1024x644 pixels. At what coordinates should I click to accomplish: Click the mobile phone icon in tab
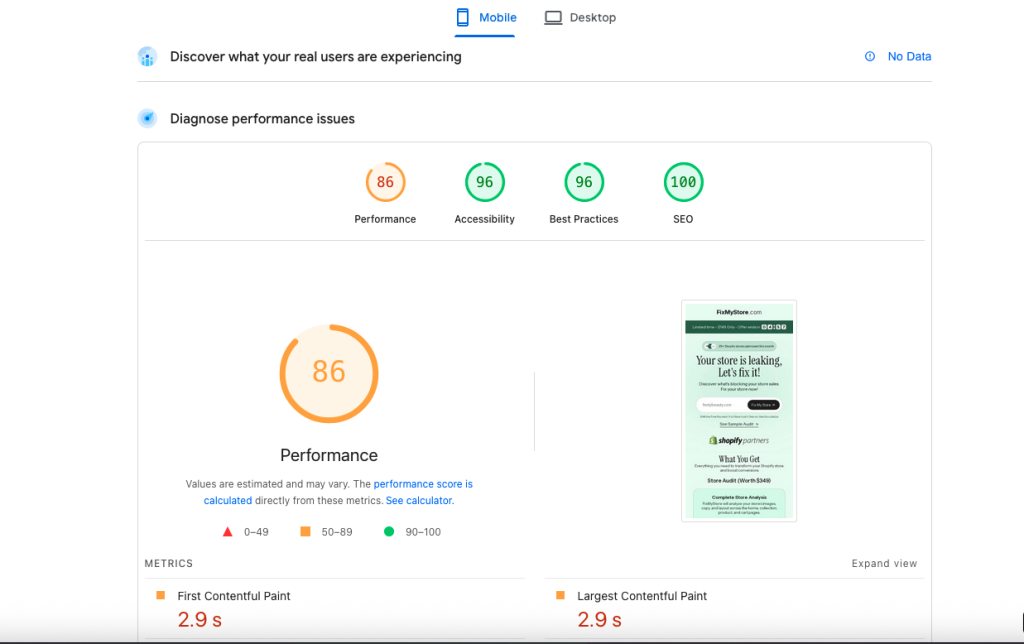click(462, 17)
